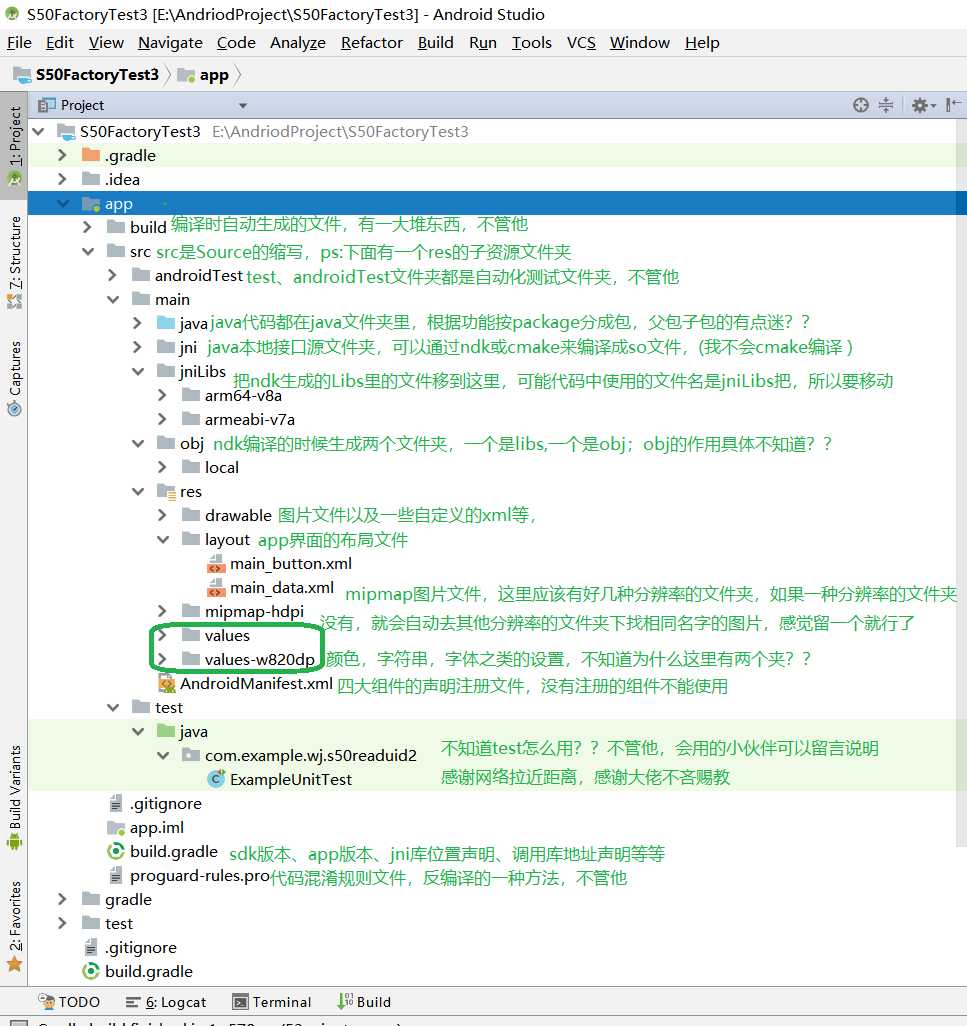This screenshot has width=967, height=1026.
Task: Open the Z: Structure side tab
Action: point(14,262)
